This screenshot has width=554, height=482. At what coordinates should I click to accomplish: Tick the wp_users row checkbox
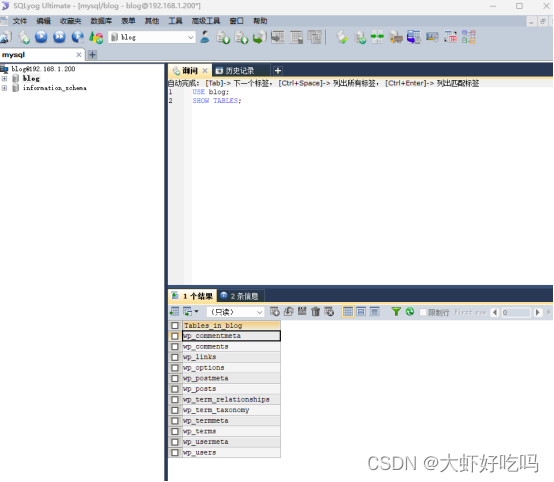[x=175, y=453]
